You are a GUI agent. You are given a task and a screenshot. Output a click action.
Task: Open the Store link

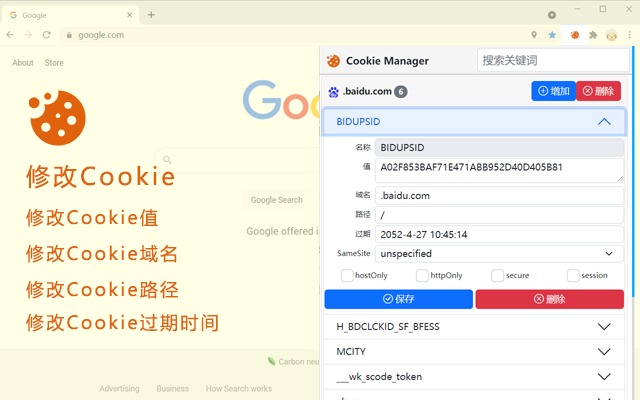(x=54, y=63)
